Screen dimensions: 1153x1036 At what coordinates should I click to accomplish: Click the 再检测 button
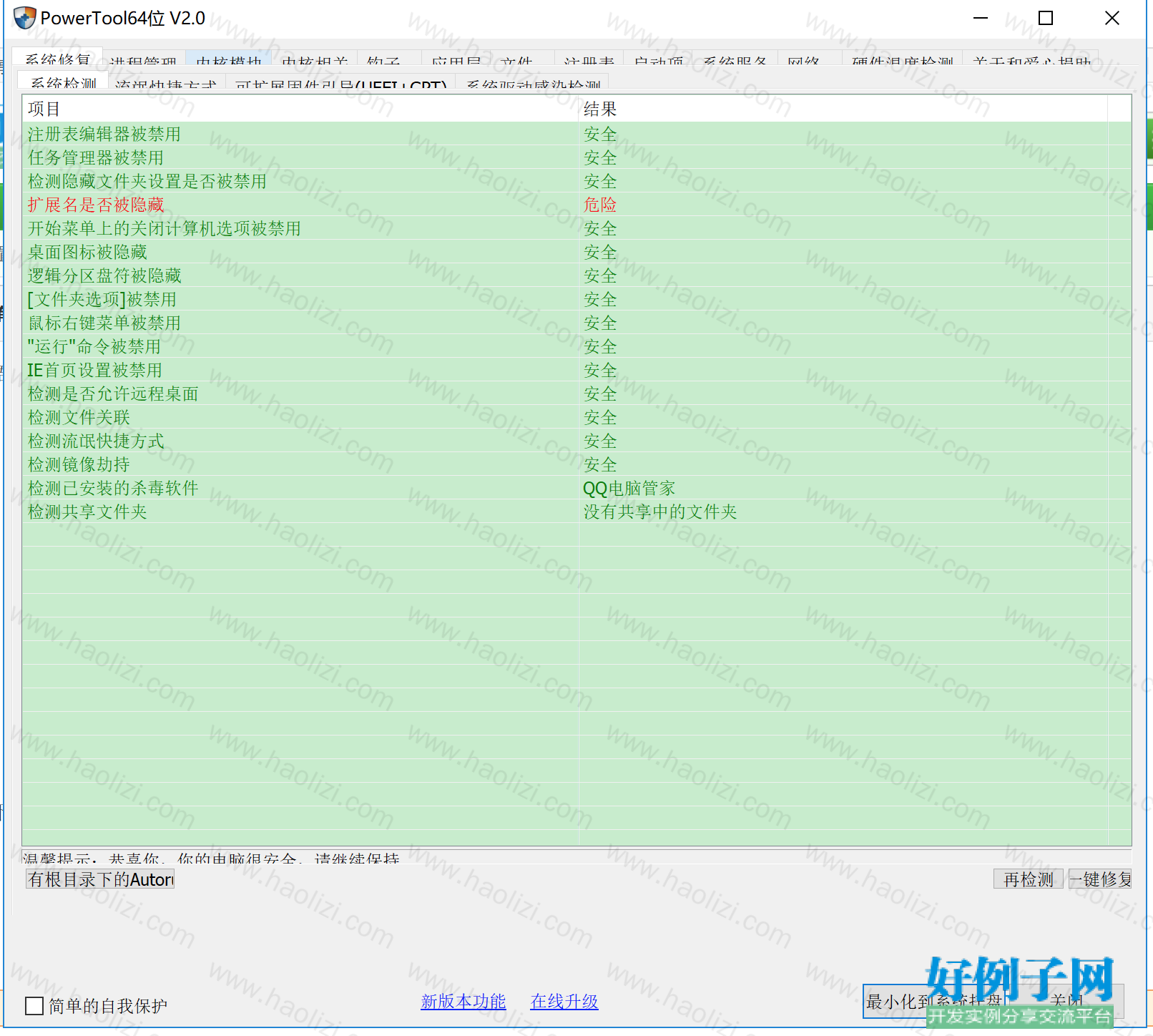click(1029, 879)
